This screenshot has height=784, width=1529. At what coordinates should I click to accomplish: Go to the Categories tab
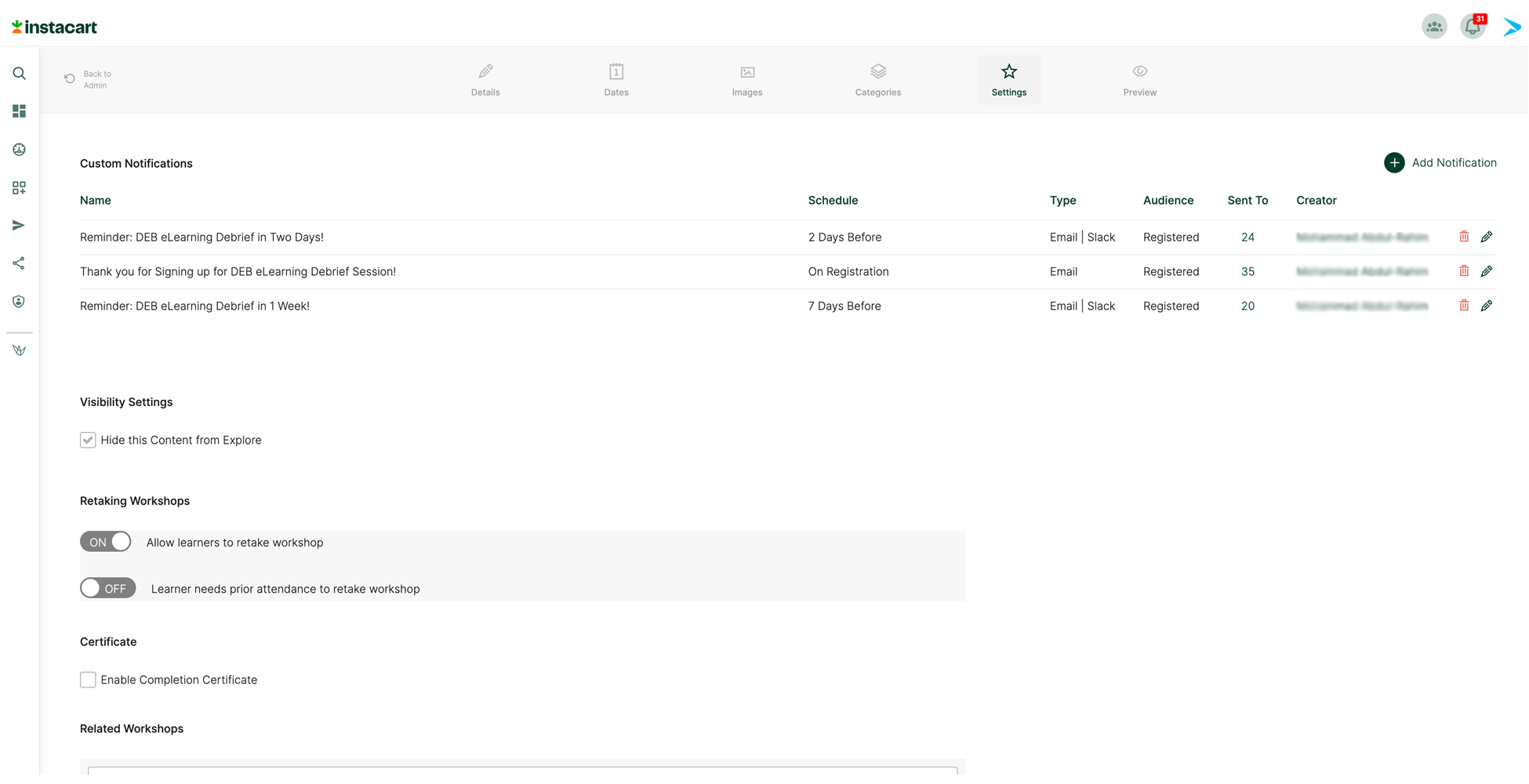click(878, 80)
